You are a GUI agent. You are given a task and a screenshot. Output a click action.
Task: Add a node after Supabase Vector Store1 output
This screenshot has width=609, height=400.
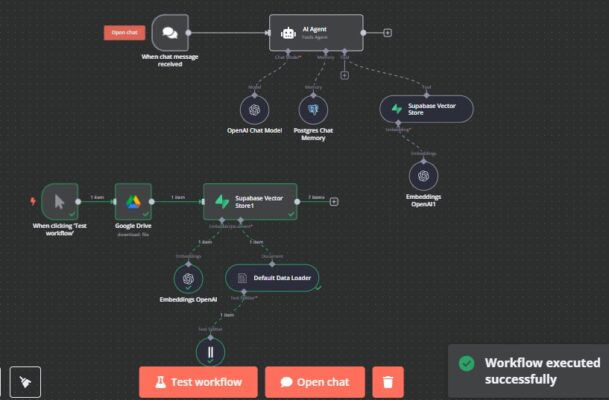click(x=334, y=201)
